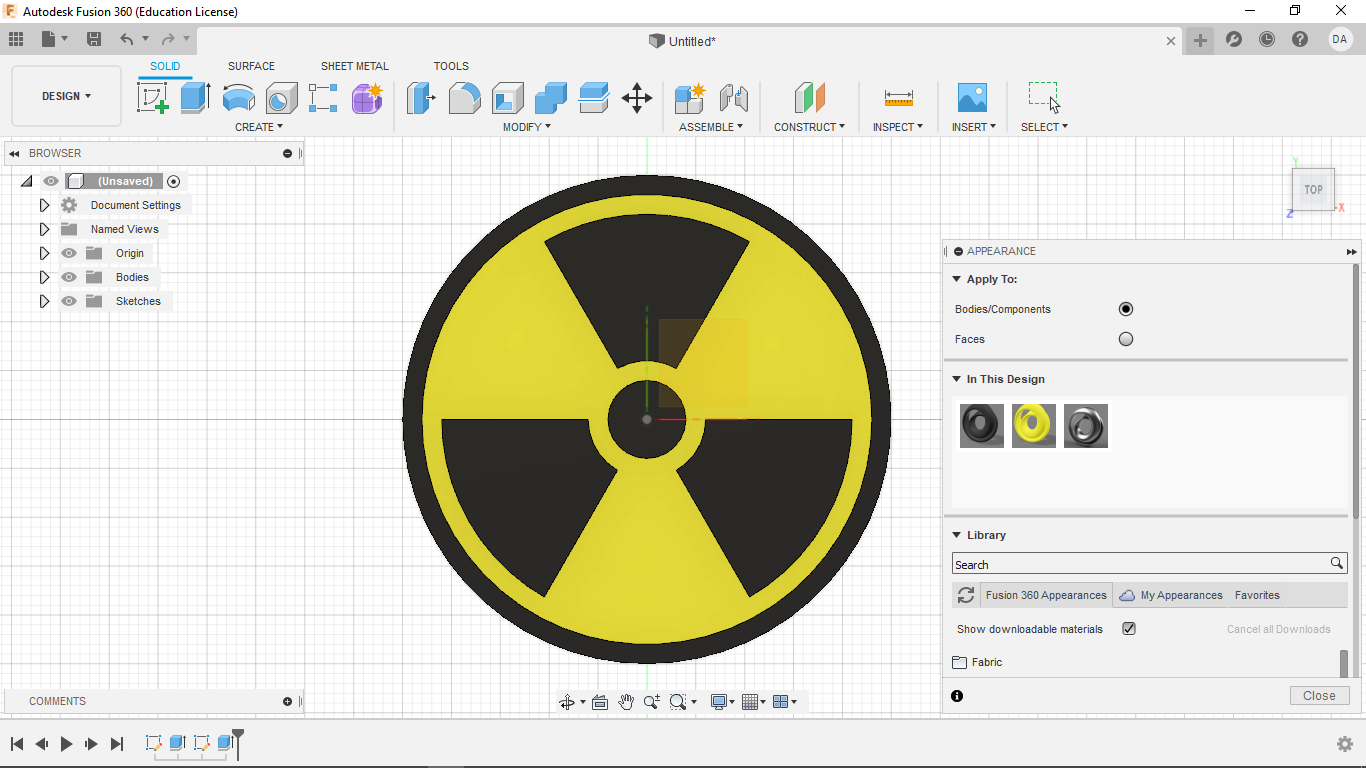Switch to the SHEET METAL tab
Screen dimensions: 1366x768
(x=354, y=66)
